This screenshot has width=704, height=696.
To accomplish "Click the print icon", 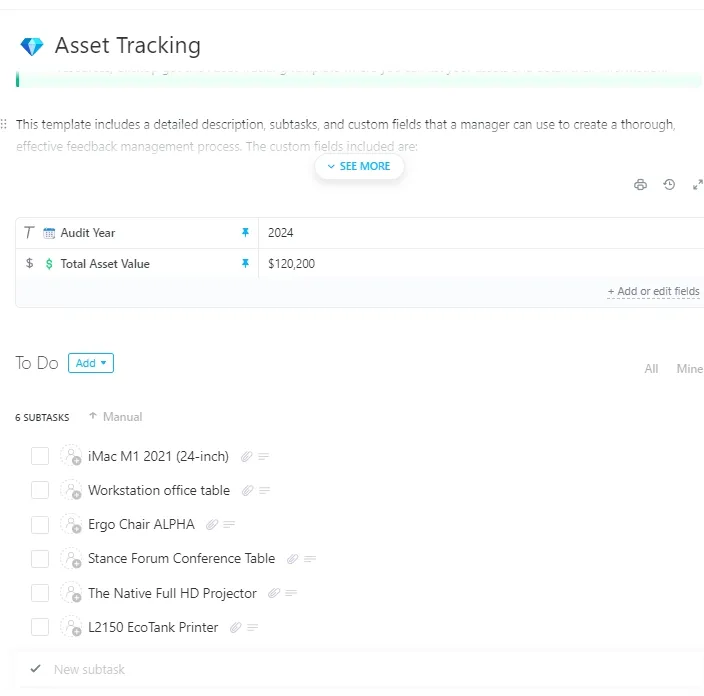I will coord(640,185).
